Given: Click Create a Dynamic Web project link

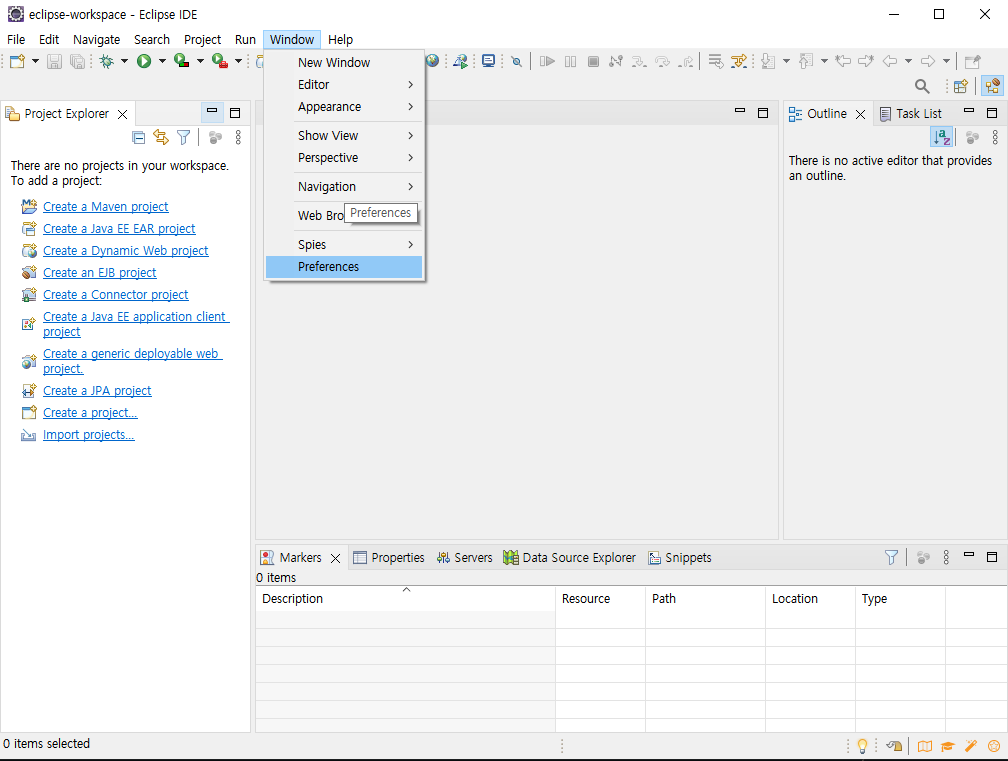Looking at the screenshot, I should click(125, 250).
